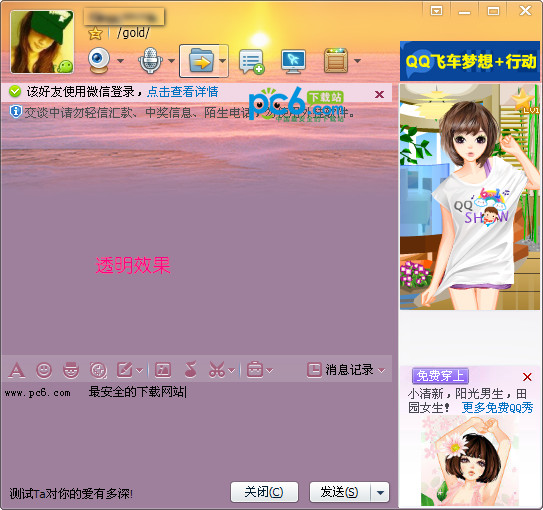Create discussion group with chat-plus icon

pyautogui.click(x=252, y=62)
